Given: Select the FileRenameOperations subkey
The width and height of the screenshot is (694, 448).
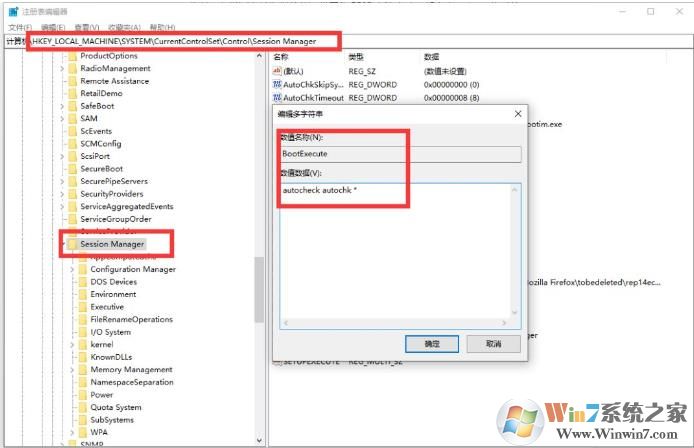Looking at the screenshot, I should (131, 320).
